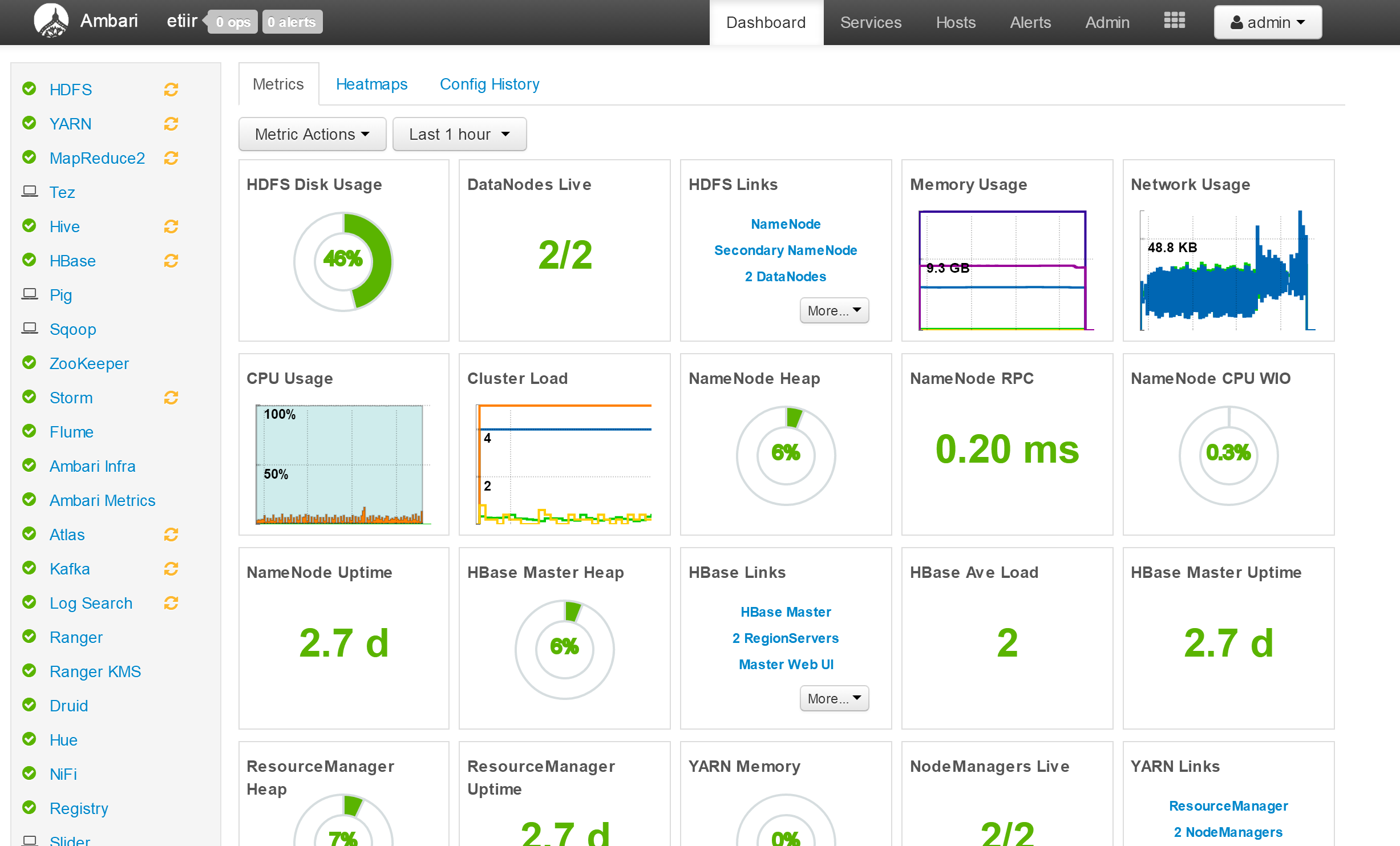This screenshot has height=846, width=1400.
Task: Open the MapReduce2 service
Action: point(98,158)
